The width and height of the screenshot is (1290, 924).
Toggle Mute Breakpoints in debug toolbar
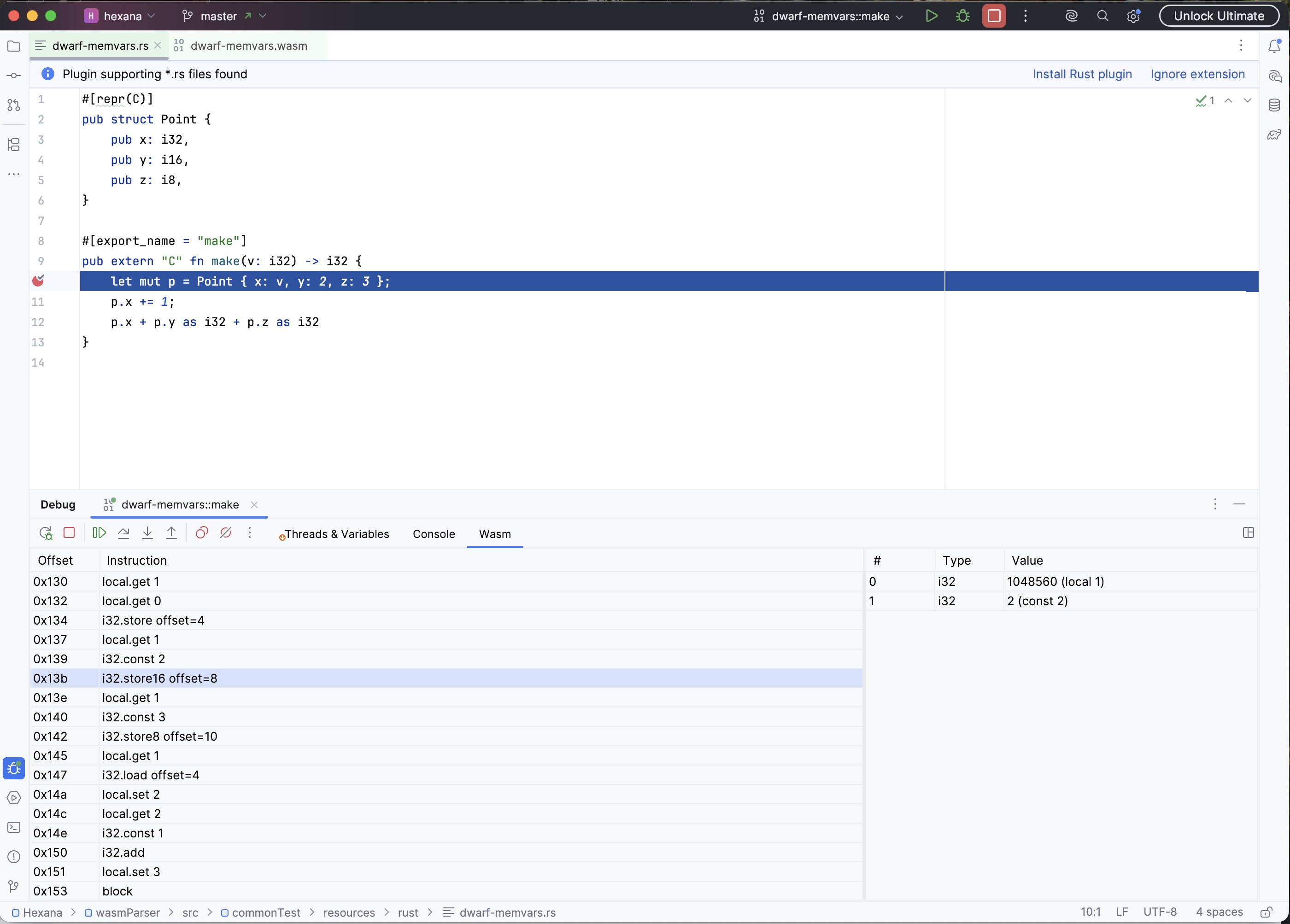point(225,533)
